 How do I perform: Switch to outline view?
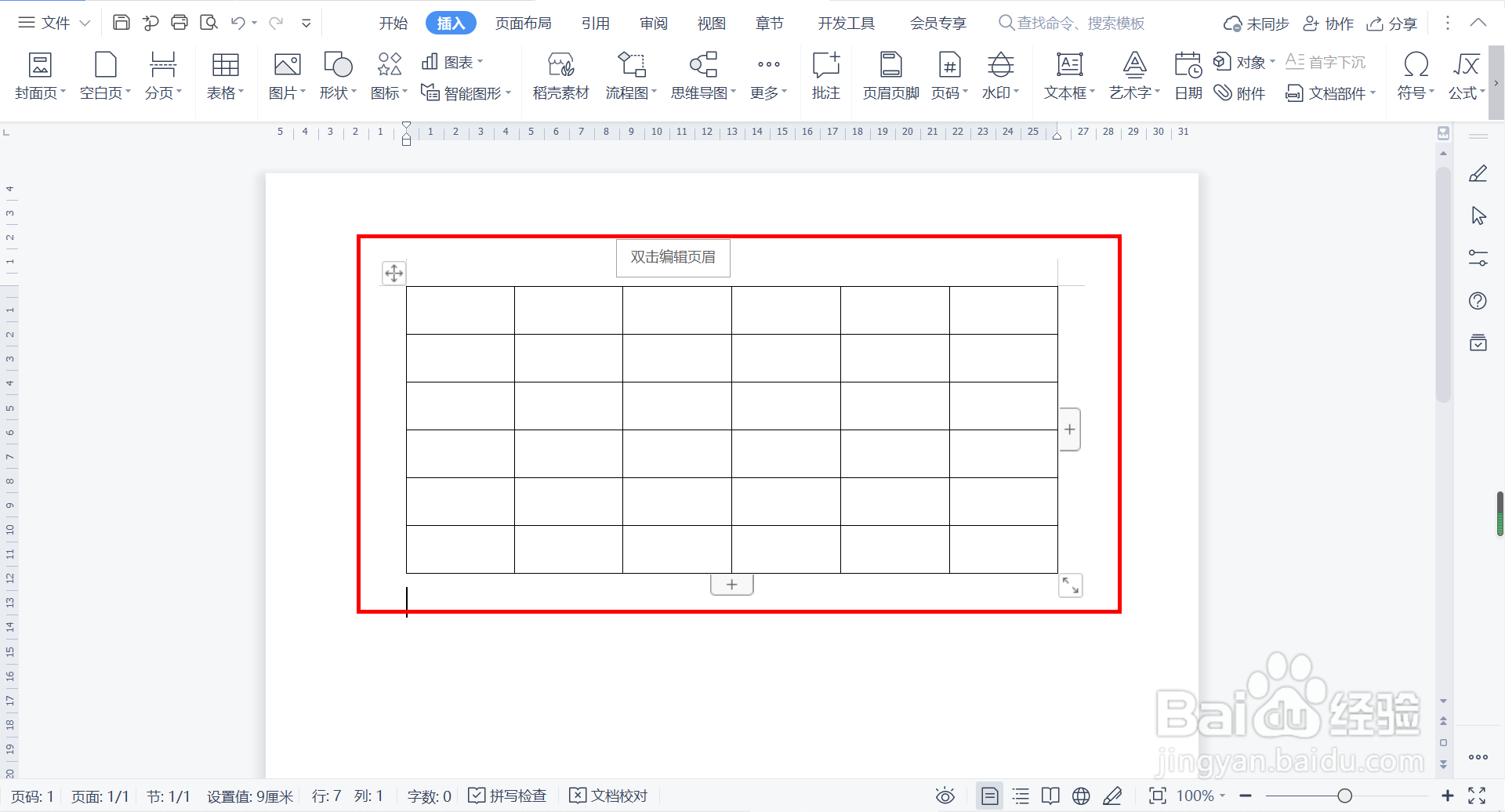1021,796
